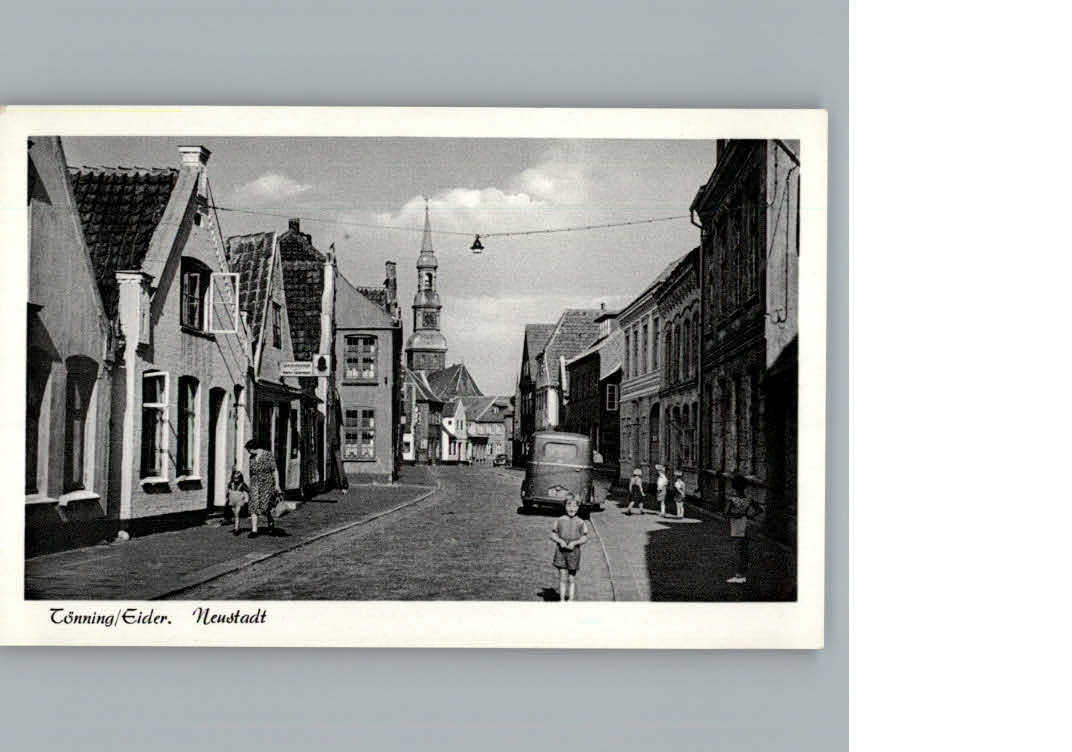
Task: Click the hanging shop sign on the left
Action: (296, 368)
